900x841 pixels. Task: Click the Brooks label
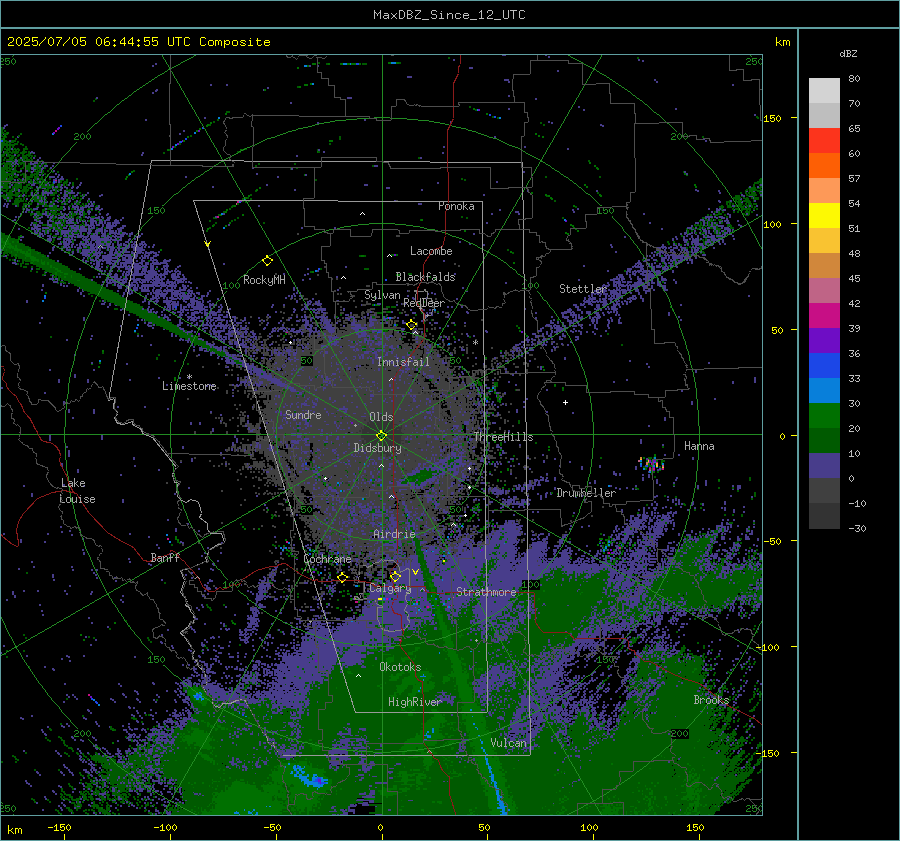(x=711, y=700)
